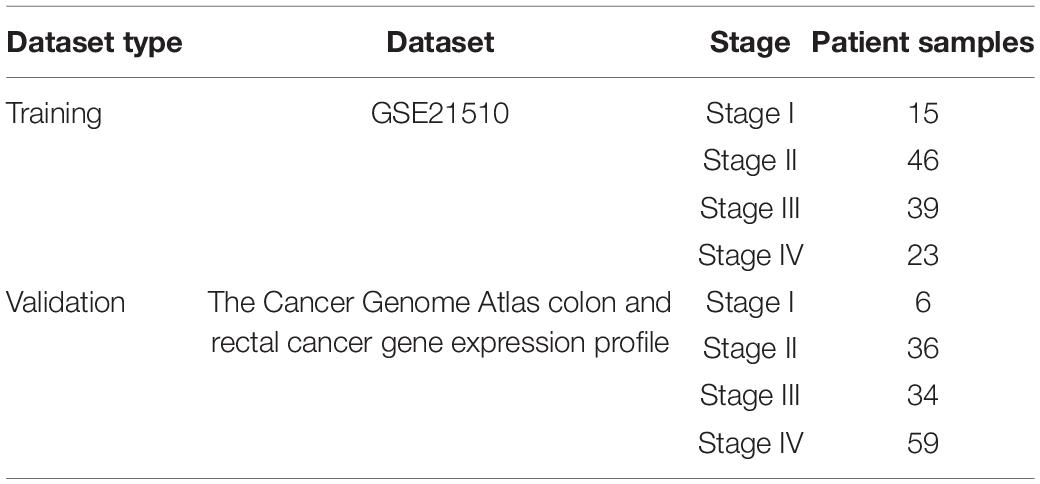Click the Stage column header
Image resolution: width=1040 pixels, height=484 pixels.
[750, 43]
